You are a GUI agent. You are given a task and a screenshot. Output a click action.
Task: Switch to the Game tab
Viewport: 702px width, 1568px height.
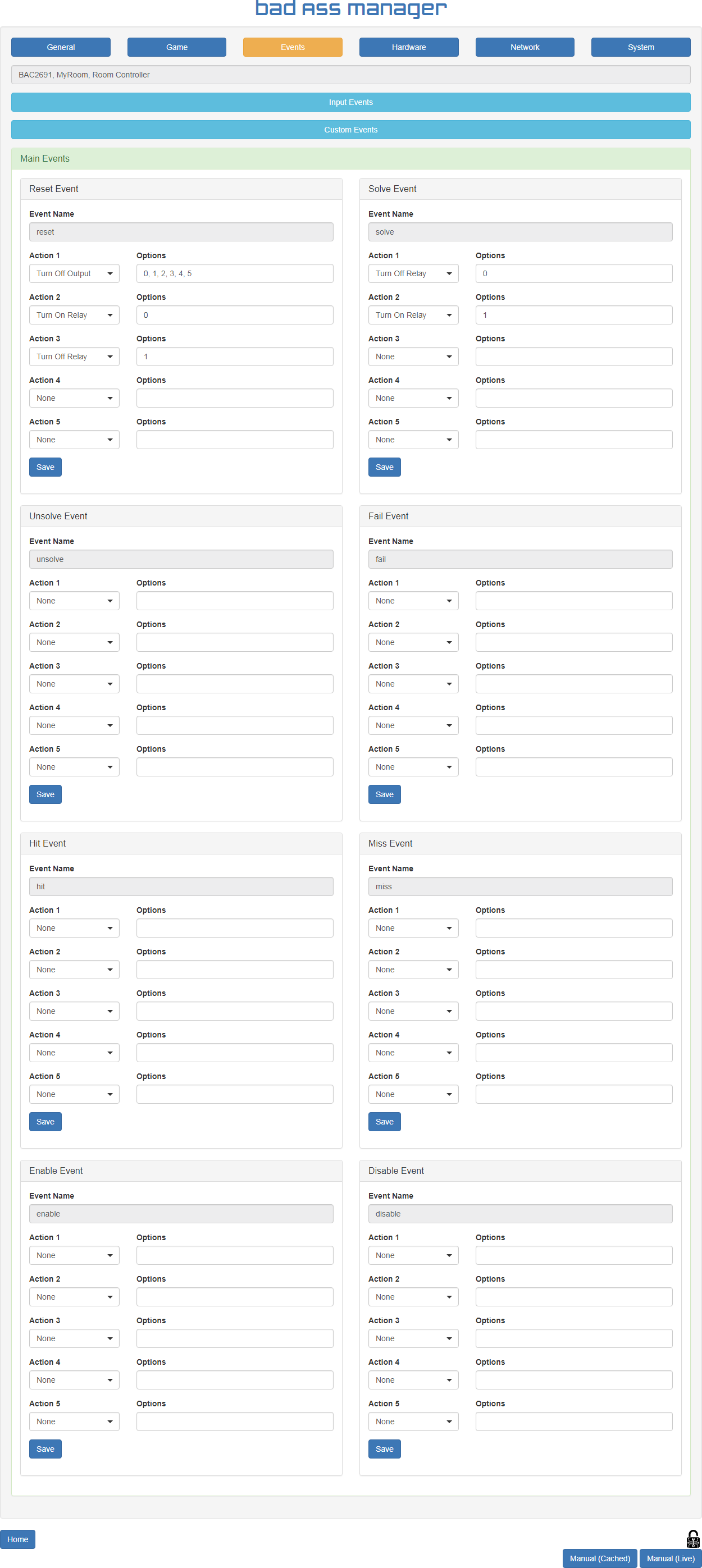tap(176, 47)
